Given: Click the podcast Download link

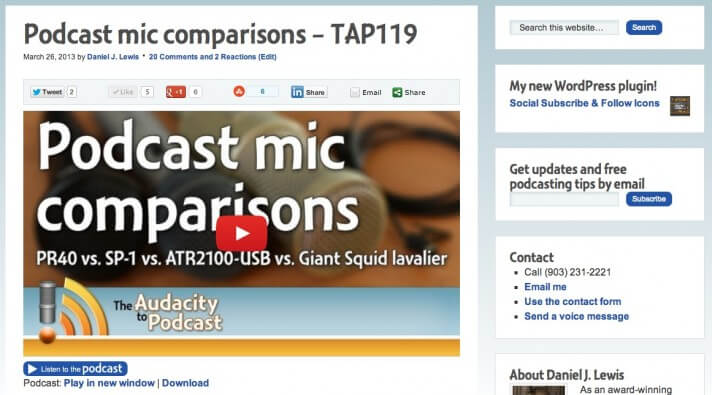Looking at the screenshot, I should point(185,383).
